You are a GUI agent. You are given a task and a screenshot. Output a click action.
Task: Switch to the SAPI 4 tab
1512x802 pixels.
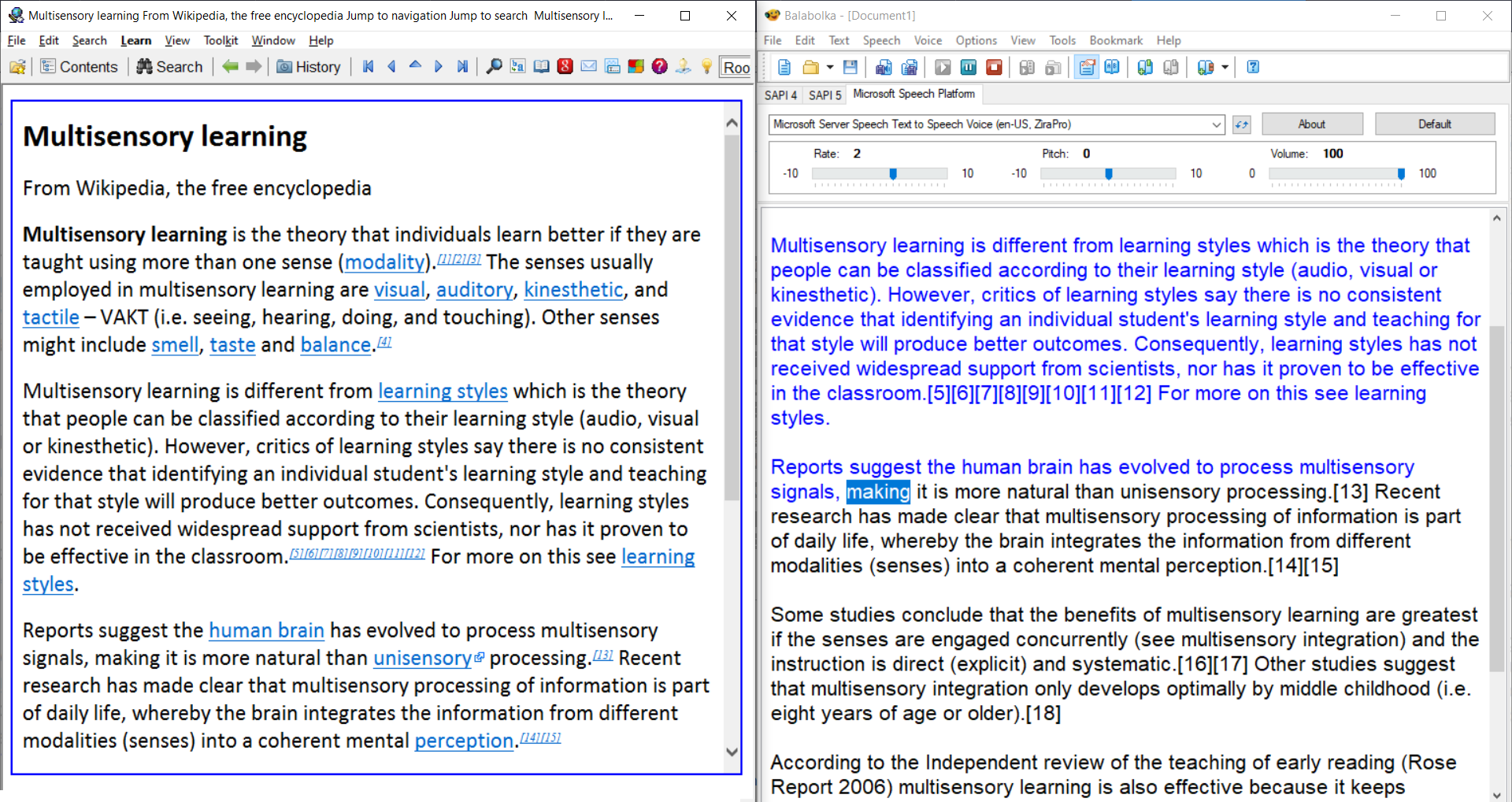click(x=780, y=95)
